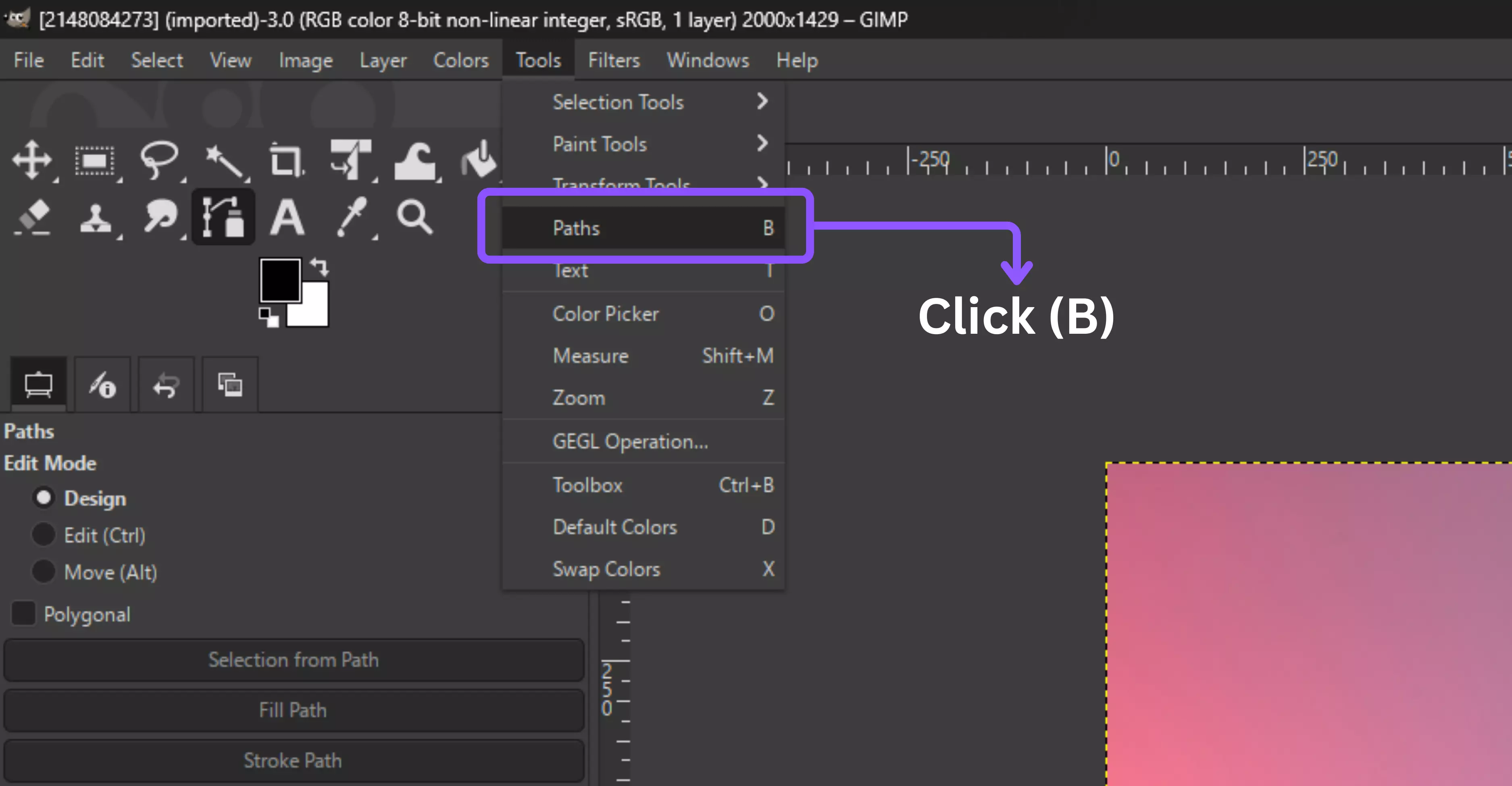Click the Selection from Path button
Image resolution: width=1512 pixels, height=786 pixels.
[x=294, y=660]
